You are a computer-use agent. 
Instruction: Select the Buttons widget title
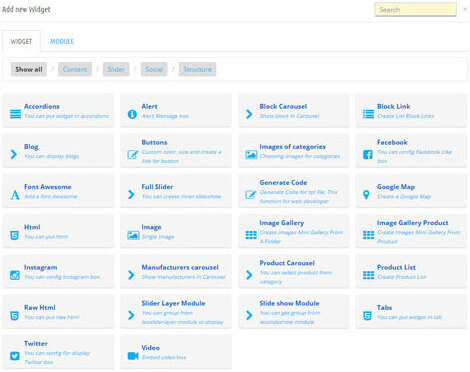[154, 142]
